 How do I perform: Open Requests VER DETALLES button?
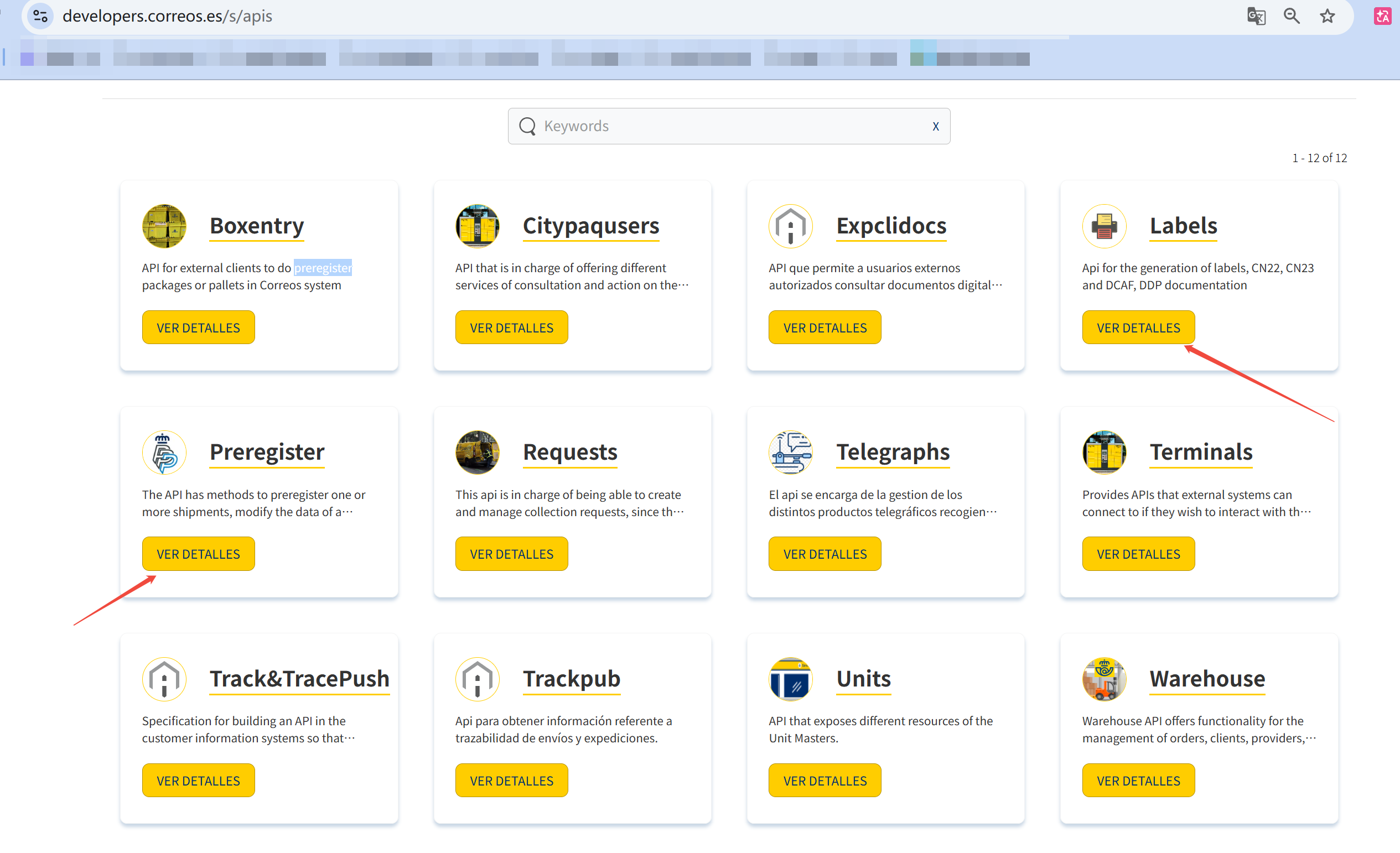coord(511,554)
